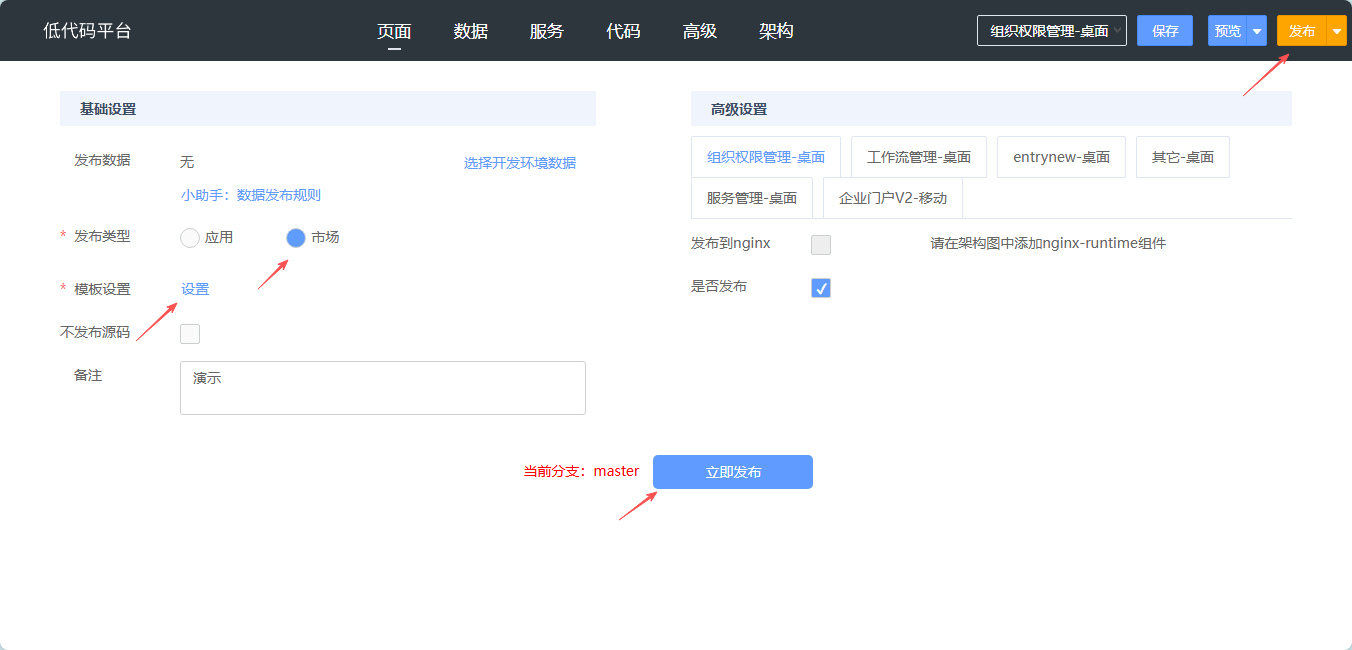Check the 发布到nginx checkbox
Screen dimensions: 1352x650
[821, 245]
